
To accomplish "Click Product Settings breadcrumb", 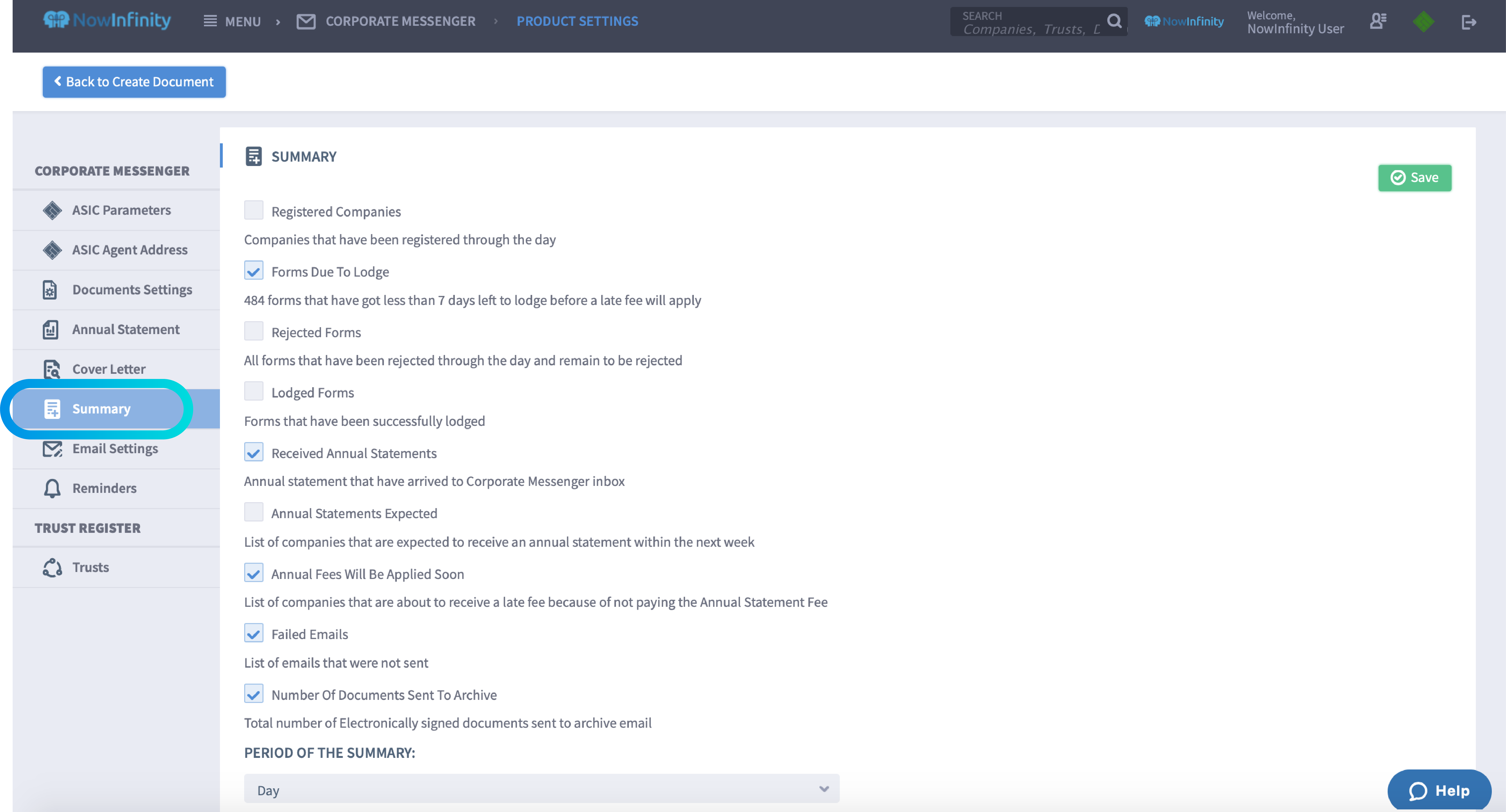I will (577, 21).
